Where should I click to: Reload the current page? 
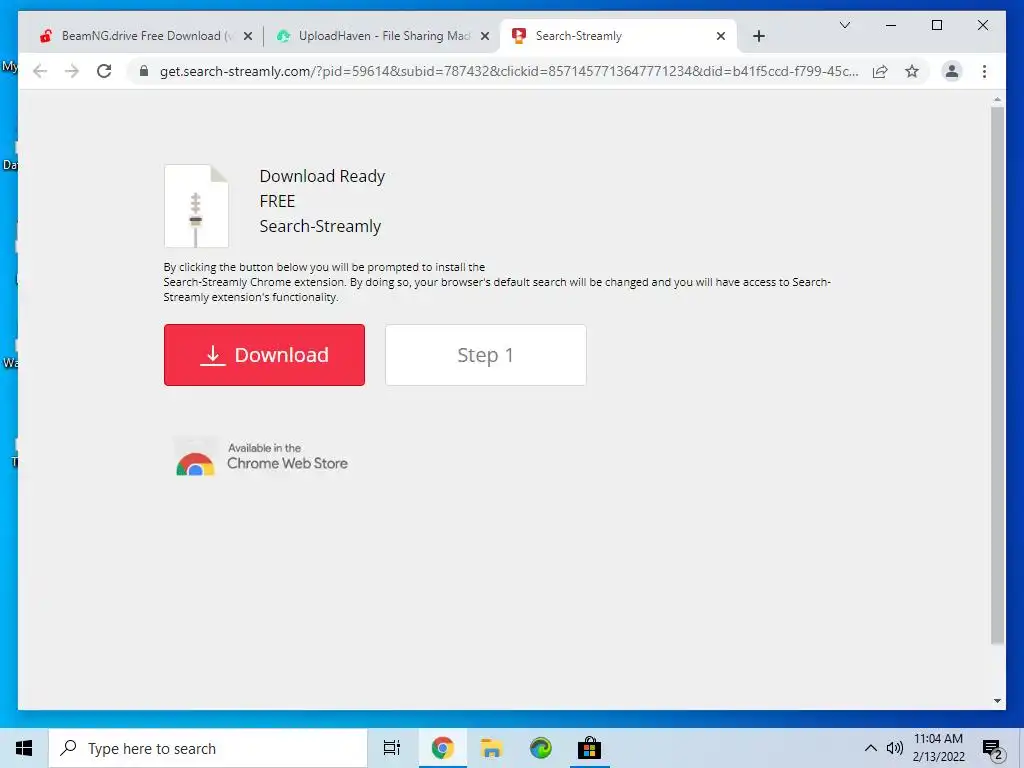point(104,71)
